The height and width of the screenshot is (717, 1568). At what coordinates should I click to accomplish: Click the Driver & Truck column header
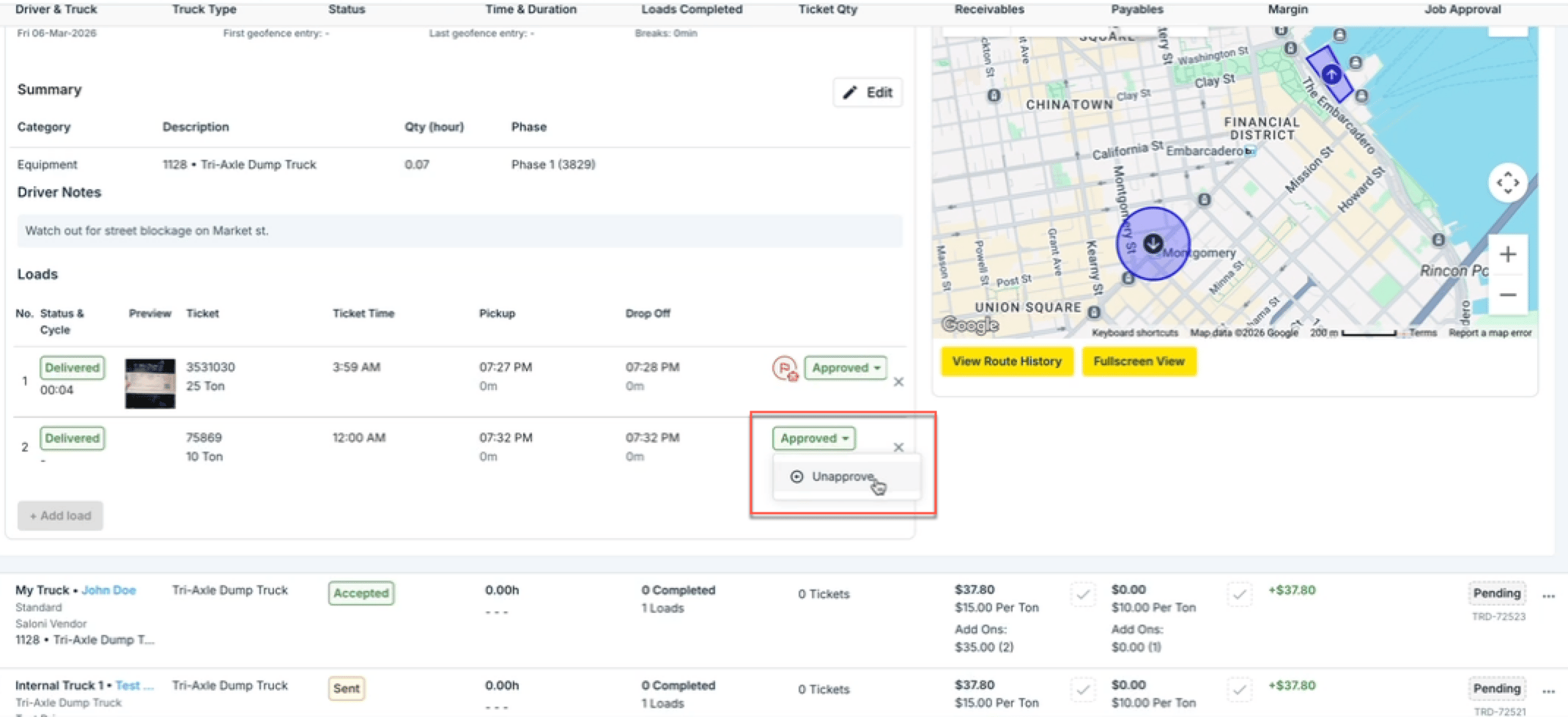click(56, 10)
